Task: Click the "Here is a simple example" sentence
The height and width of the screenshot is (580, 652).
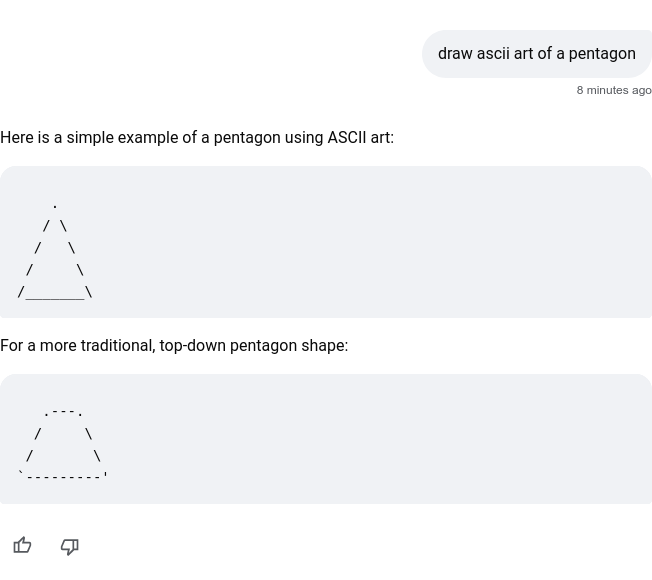Action: (197, 138)
